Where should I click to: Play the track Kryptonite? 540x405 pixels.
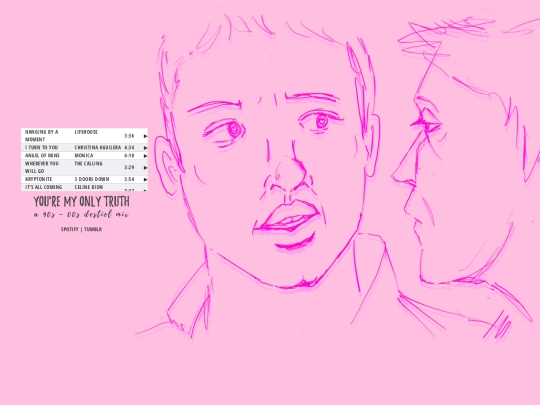pyautogui.click(x=145, y=179)
